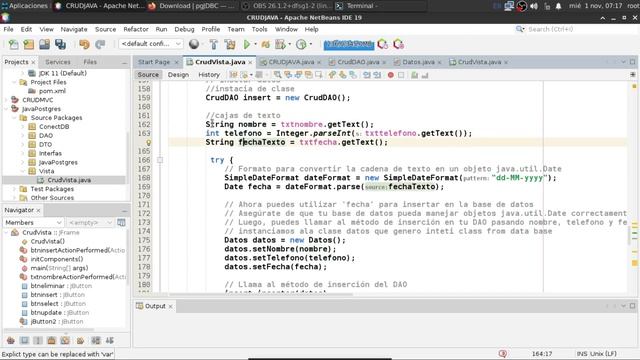Select initComponents() in Navigator
Viewport: 640px width, 360px height.
[57, 259]
